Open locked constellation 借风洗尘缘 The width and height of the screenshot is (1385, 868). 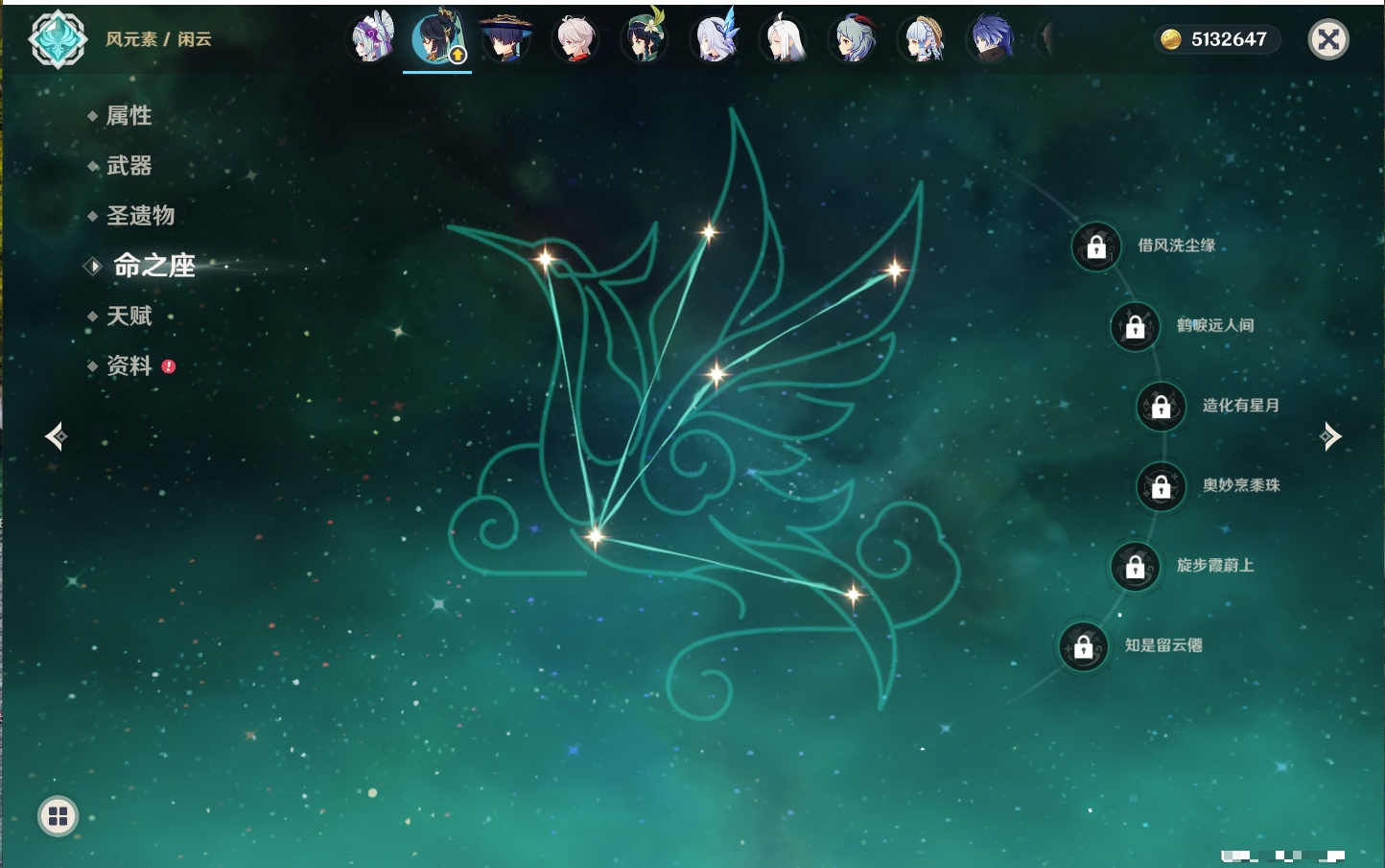[1096, 246]
